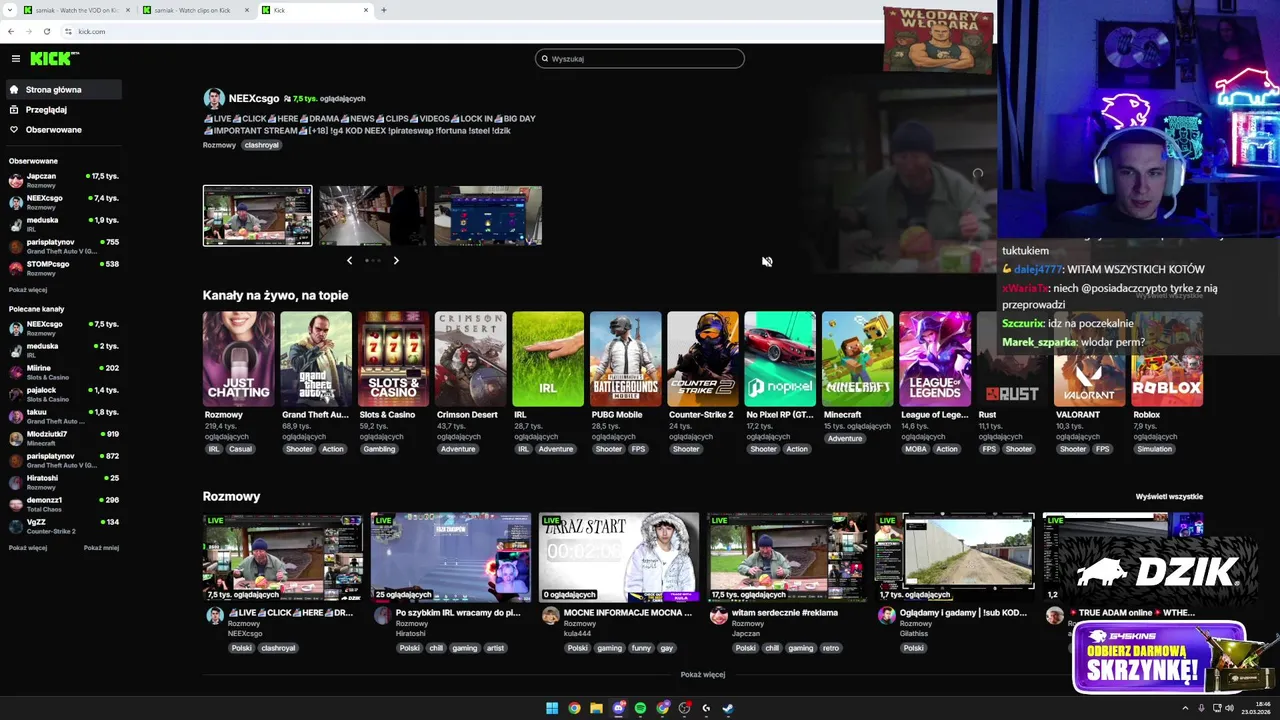Click the Gambling tag under Slots & Casino
Image resolution: width=1280 pixels, height=720 pixels.
pos(379,449)
